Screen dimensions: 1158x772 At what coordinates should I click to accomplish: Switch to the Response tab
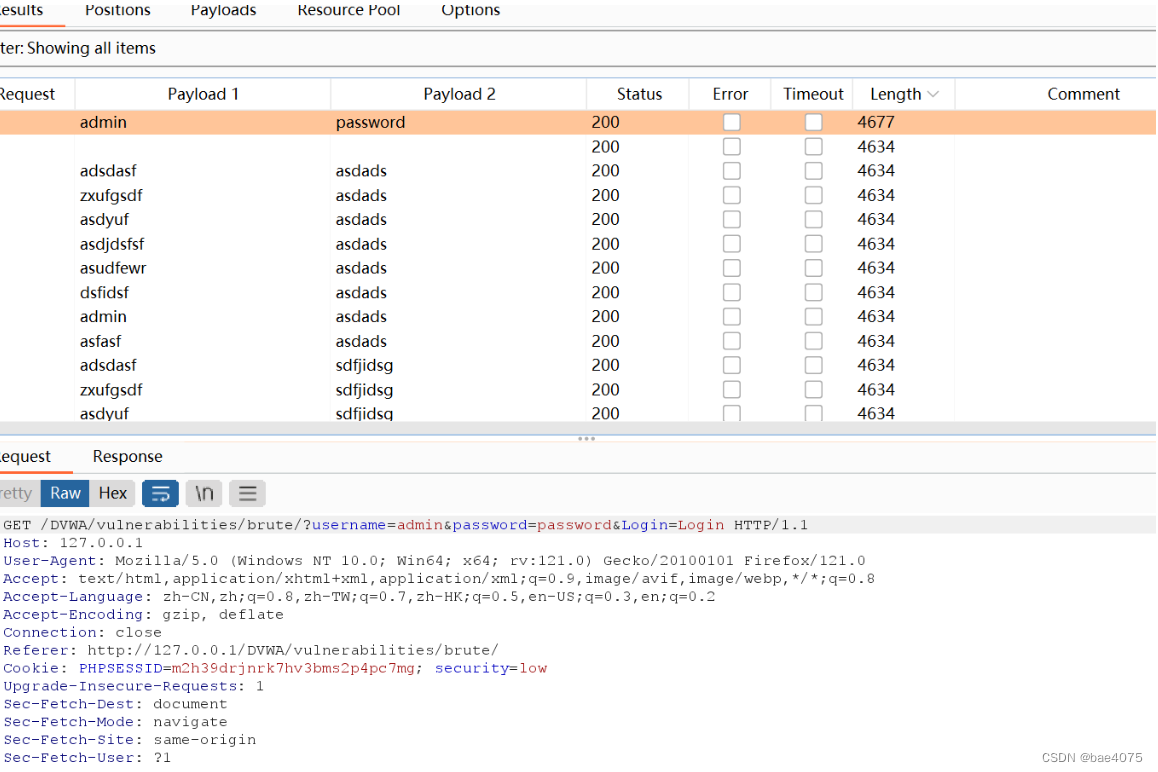point(127,457)
